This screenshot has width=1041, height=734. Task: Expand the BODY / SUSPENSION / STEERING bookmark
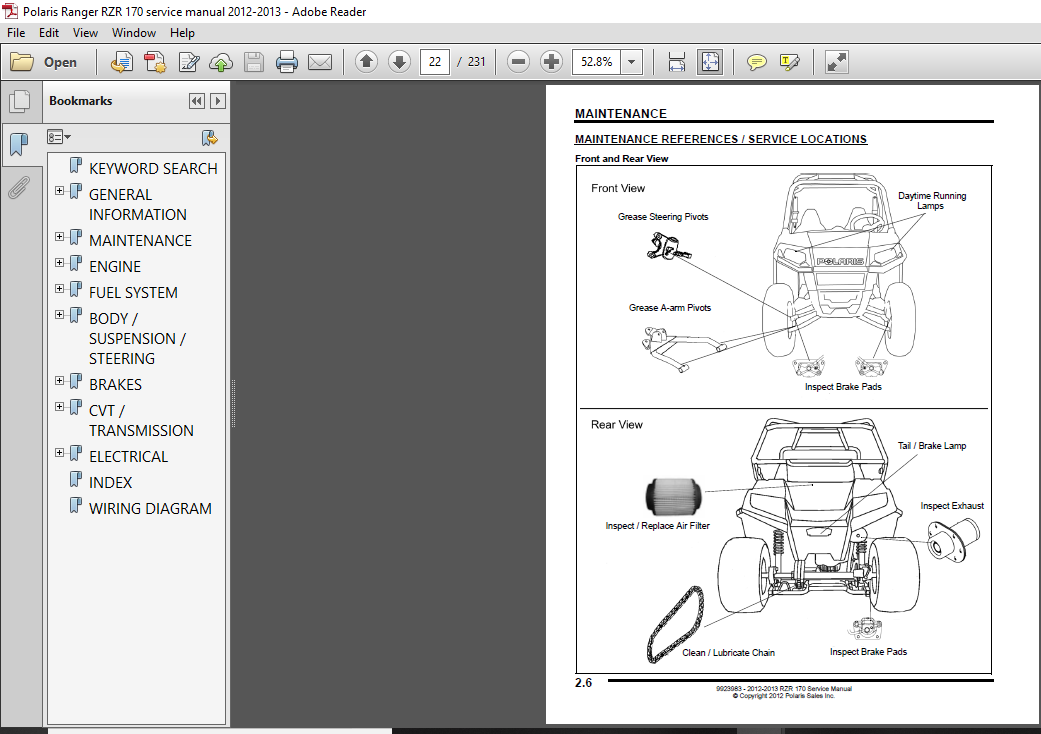pyautogui.click(x=60, y=315)
